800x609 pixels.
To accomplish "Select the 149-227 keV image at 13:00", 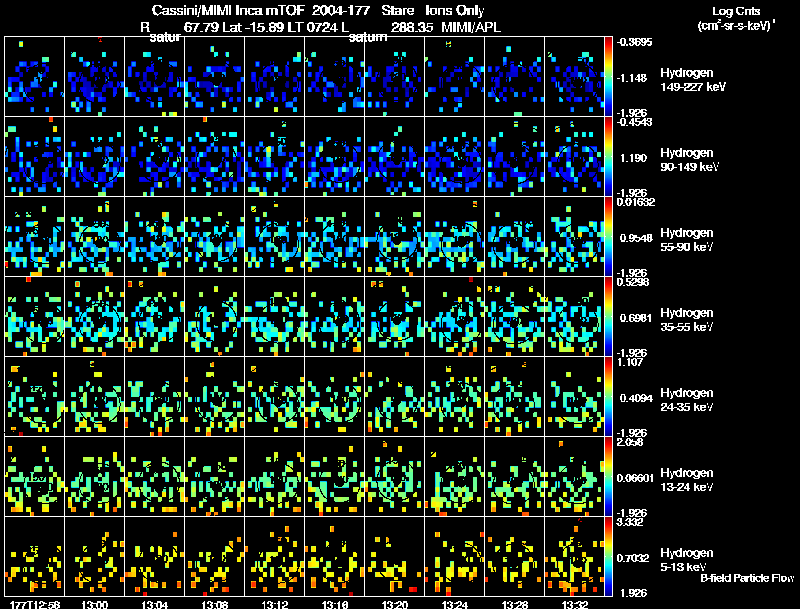I will coord(94,77).
